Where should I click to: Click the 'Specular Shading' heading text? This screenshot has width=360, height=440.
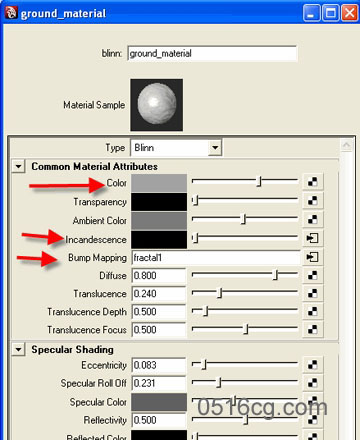pyautogui.click(x=72, y=349)
